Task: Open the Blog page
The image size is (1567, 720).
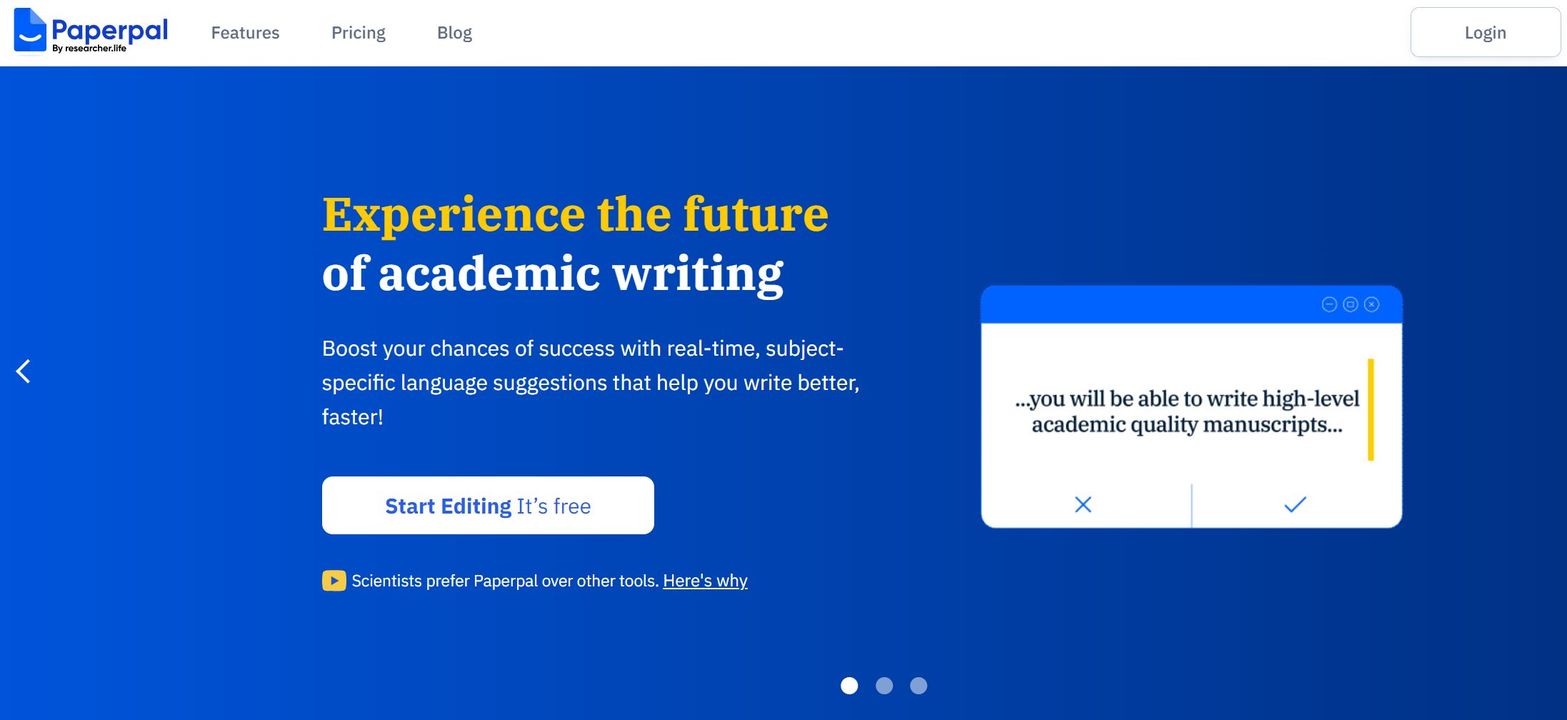Action: [454, 33]
